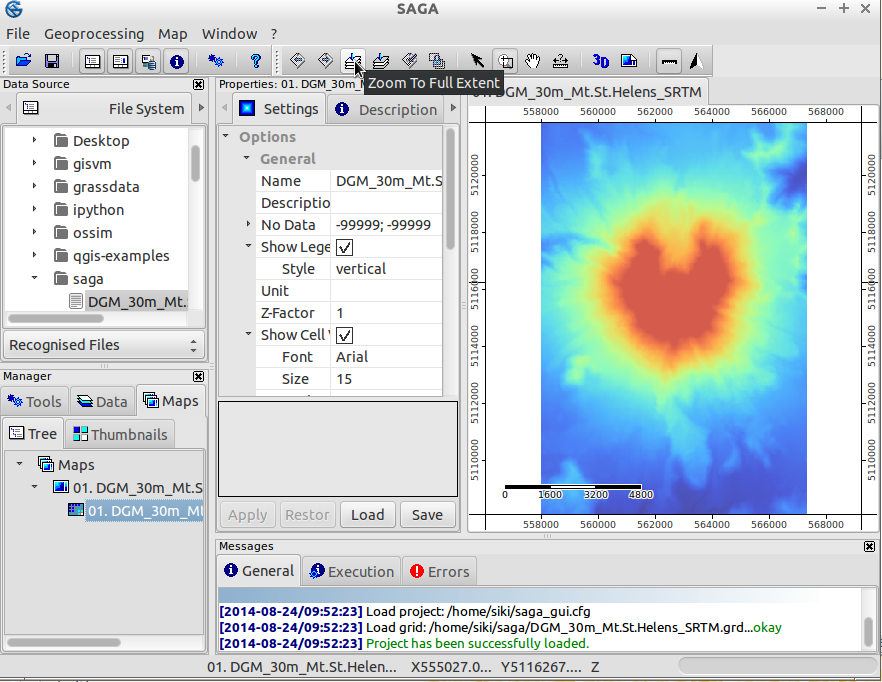Click the Data Source vertical scrollbar
The height and width of the screenshot is (682, 882).
point(195,163)
